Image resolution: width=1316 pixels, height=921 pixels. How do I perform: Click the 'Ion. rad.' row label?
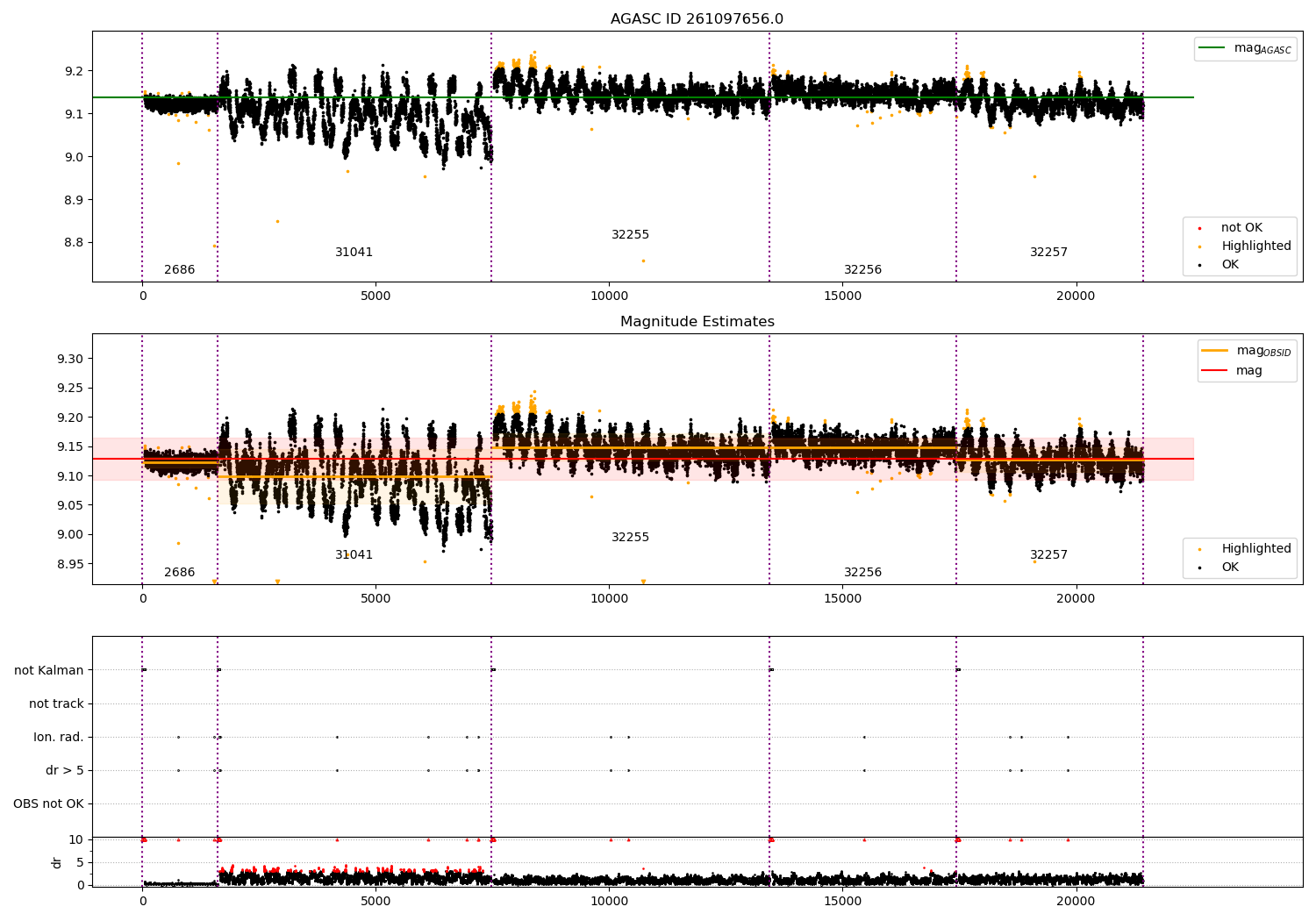click(59, 737)
